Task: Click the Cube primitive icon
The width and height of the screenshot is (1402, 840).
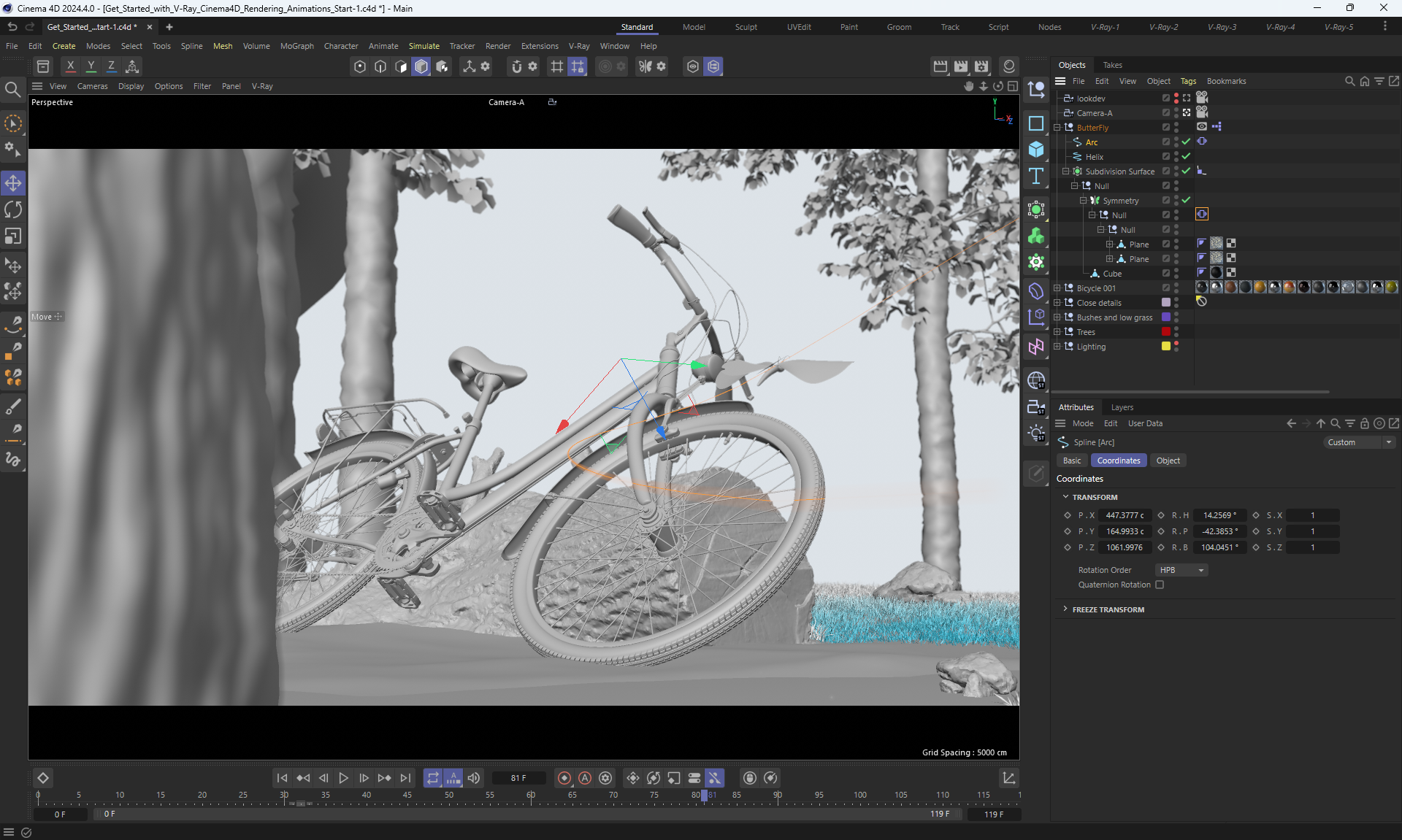Action: (1035, 150)
